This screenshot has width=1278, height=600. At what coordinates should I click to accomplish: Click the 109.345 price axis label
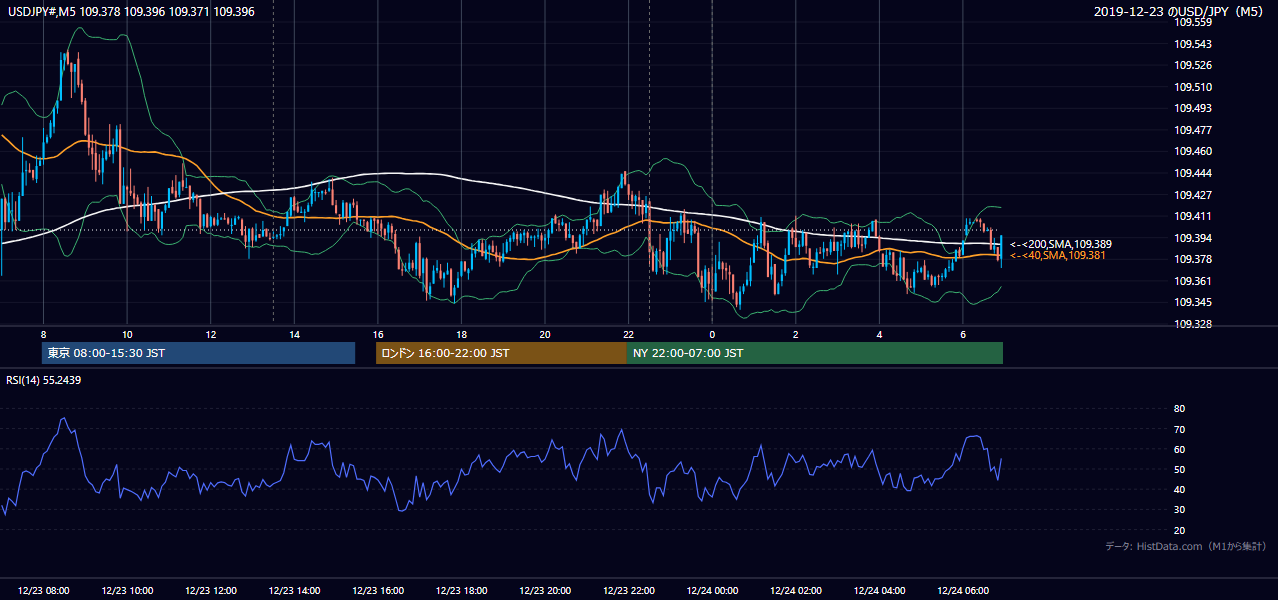[x=1193, y=302]
